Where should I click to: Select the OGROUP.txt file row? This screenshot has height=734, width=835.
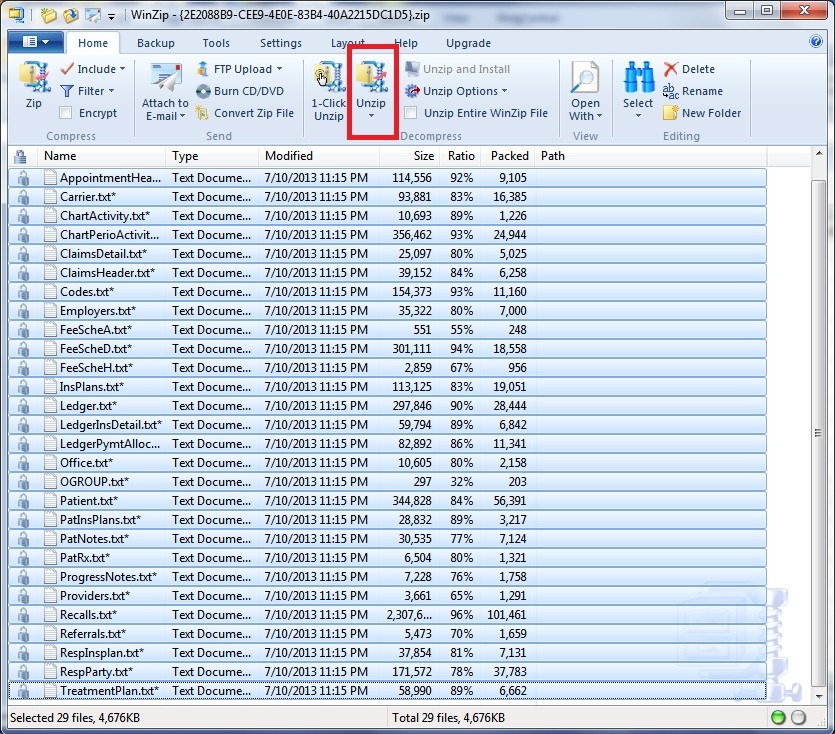(388, 482)
